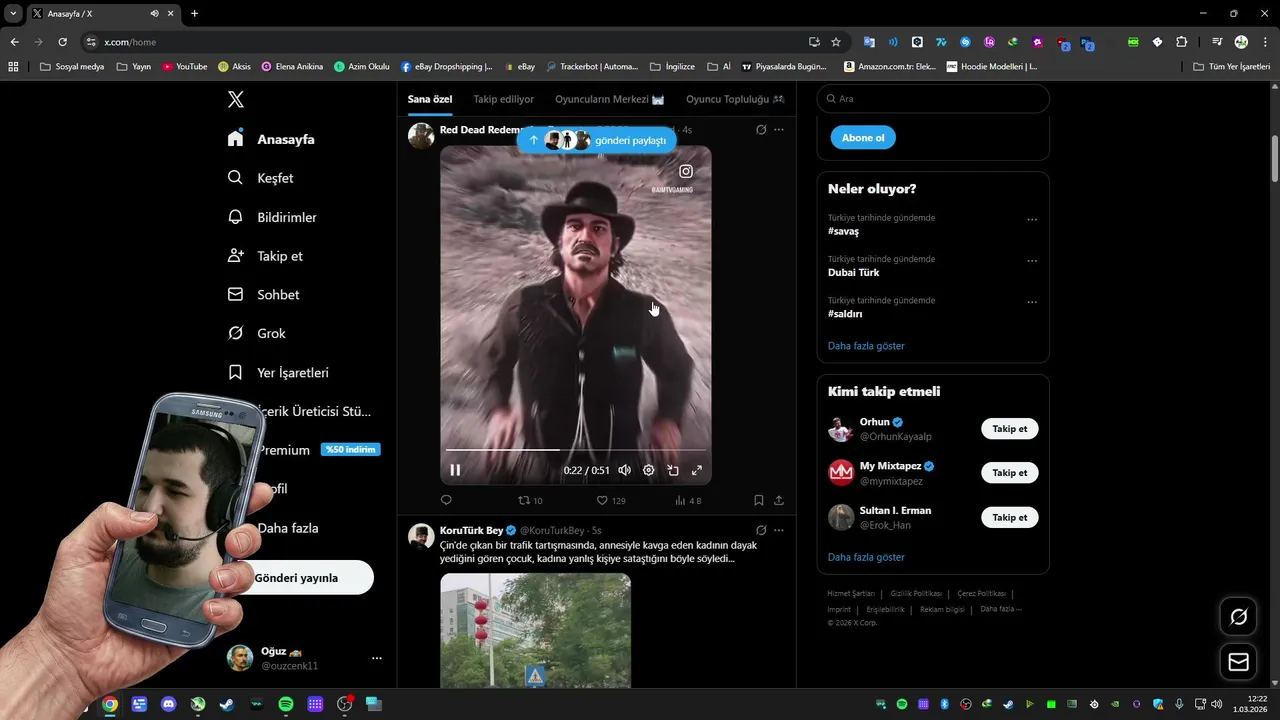Open the KoruTürk Bey post image
Viewport: 1280px width, 720px height.
[x=535, y=630]
